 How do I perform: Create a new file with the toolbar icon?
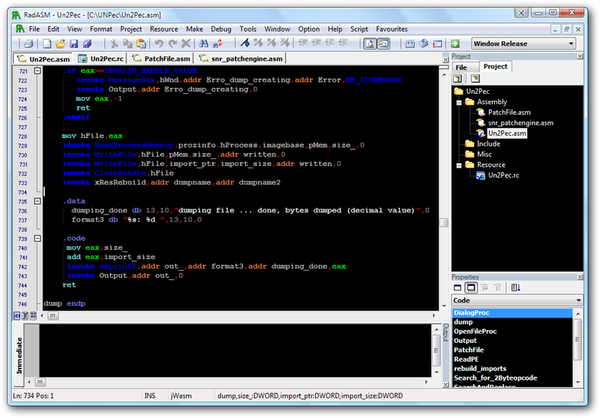tap(47, 44)
